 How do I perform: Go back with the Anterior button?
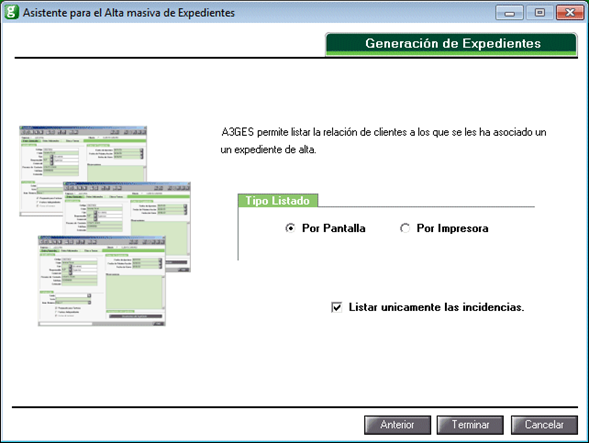pyautogui.click(x=397, y=425)
